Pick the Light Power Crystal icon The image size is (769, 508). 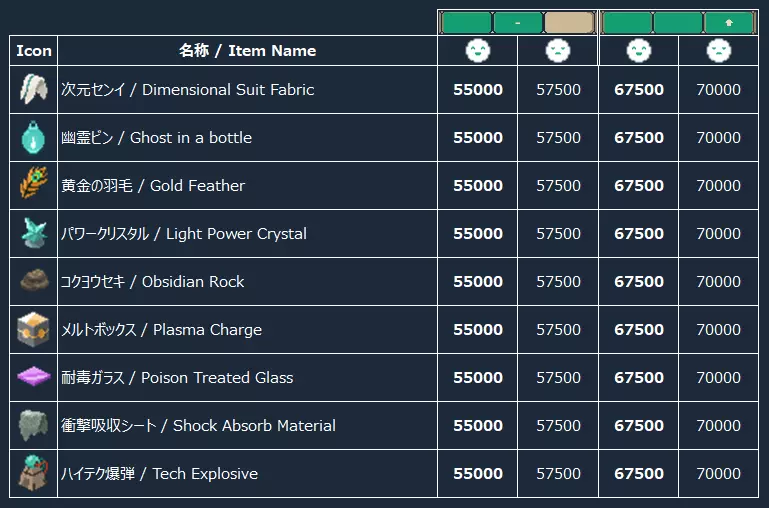click(34, 234)
